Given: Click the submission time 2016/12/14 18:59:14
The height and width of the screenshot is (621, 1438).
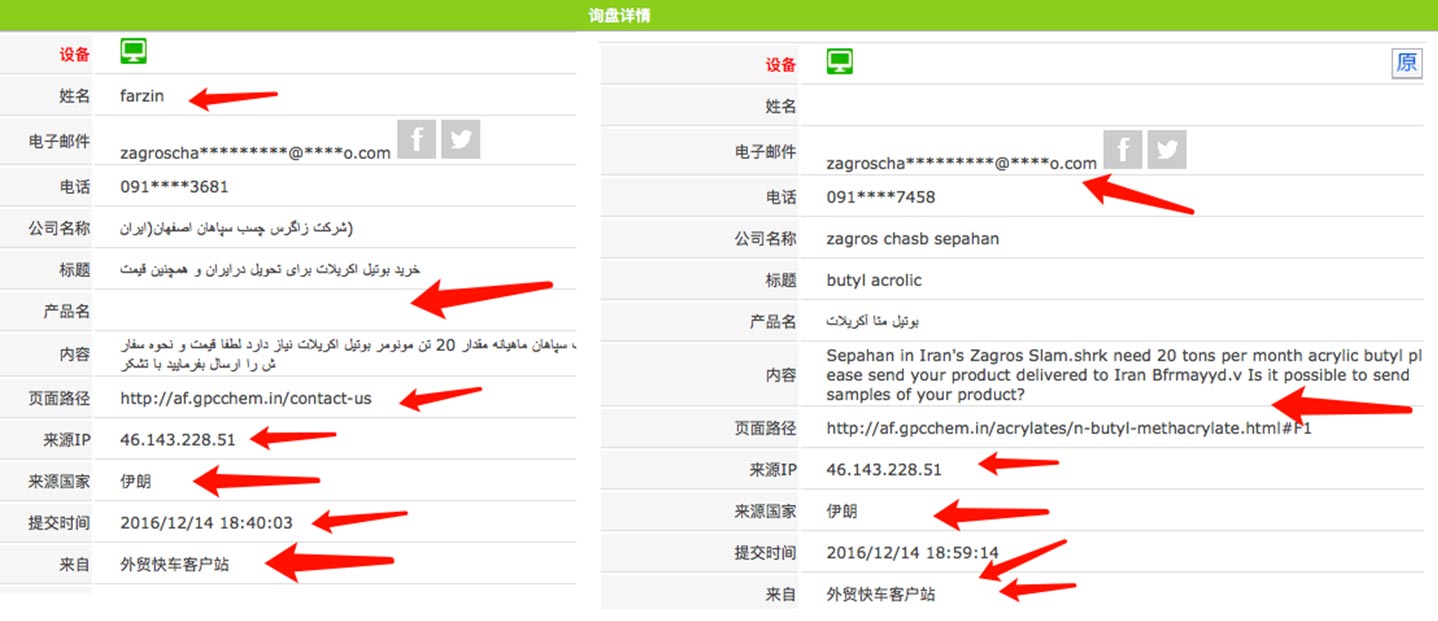Looking at the screenshot, I should (x=912, y=552).
